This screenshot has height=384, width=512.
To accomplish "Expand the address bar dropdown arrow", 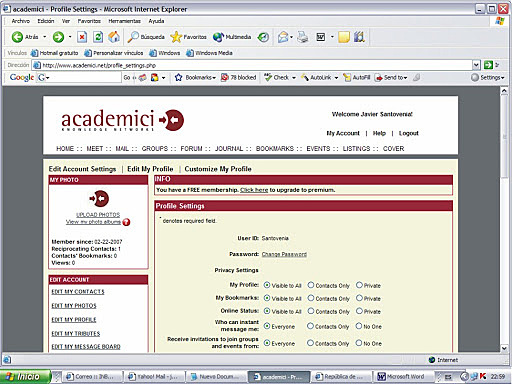I will (x=476, y=65).
